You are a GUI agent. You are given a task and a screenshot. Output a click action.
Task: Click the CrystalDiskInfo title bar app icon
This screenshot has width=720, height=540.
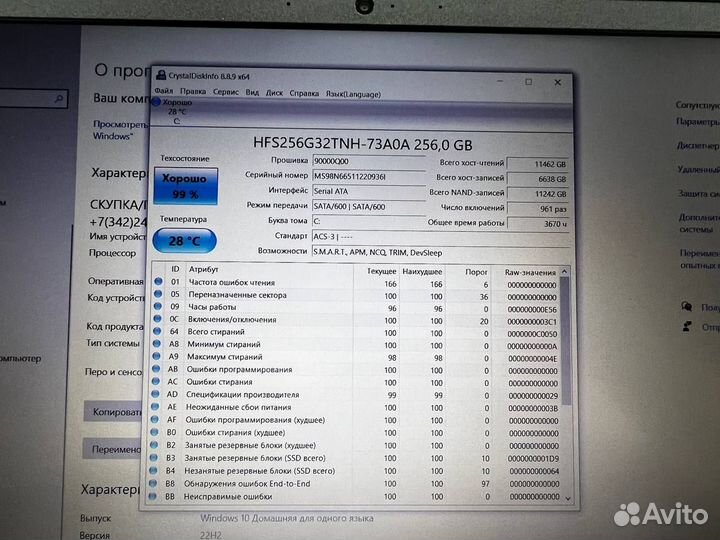coord(161,75)
